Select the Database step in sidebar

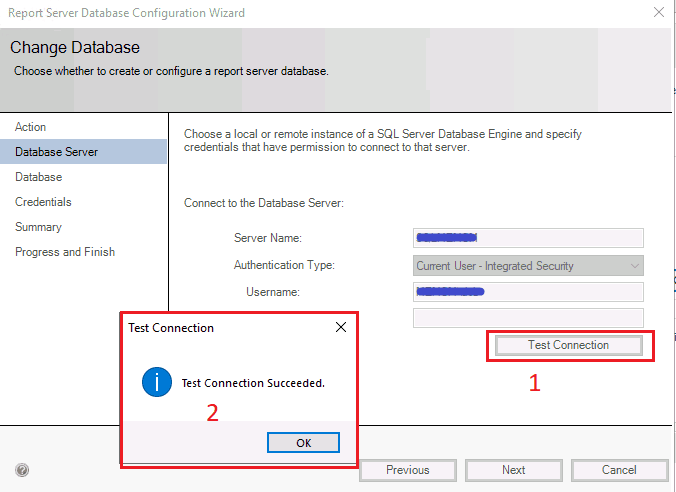point(39,177)
